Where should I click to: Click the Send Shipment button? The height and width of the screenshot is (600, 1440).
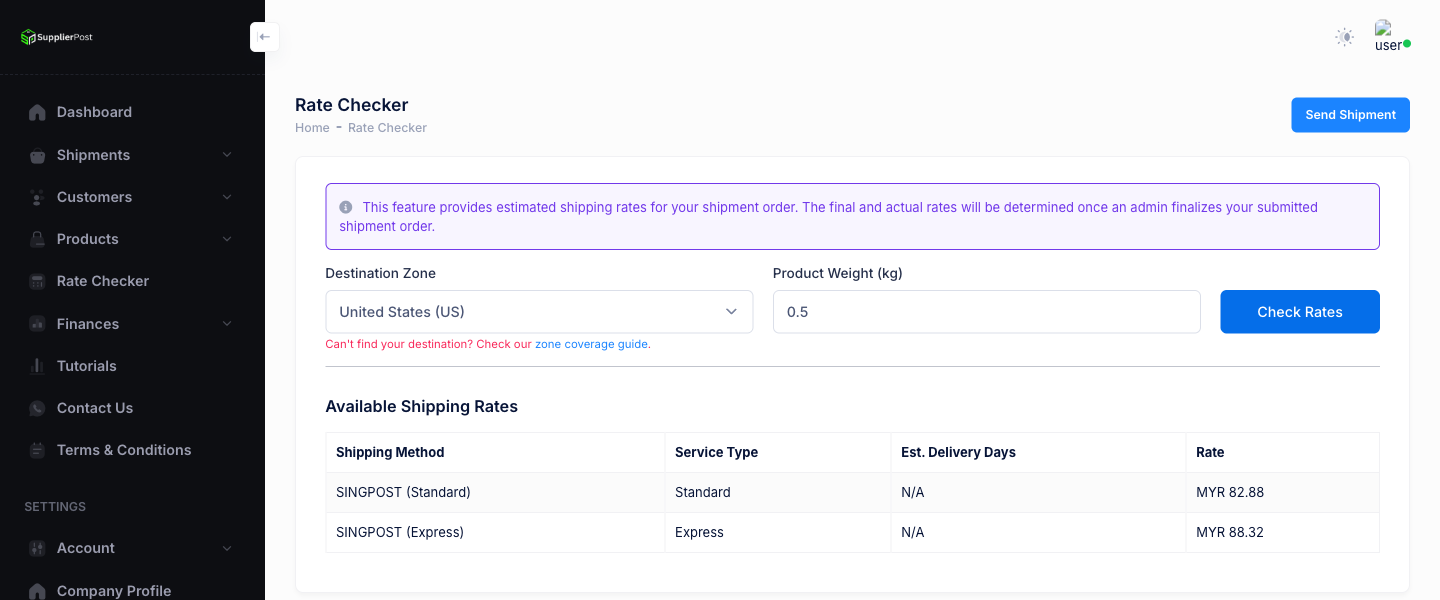tap(1350, 114)
